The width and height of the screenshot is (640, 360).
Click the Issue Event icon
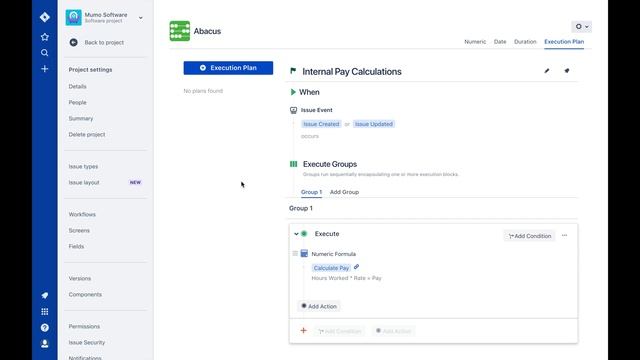coord(293,110)
